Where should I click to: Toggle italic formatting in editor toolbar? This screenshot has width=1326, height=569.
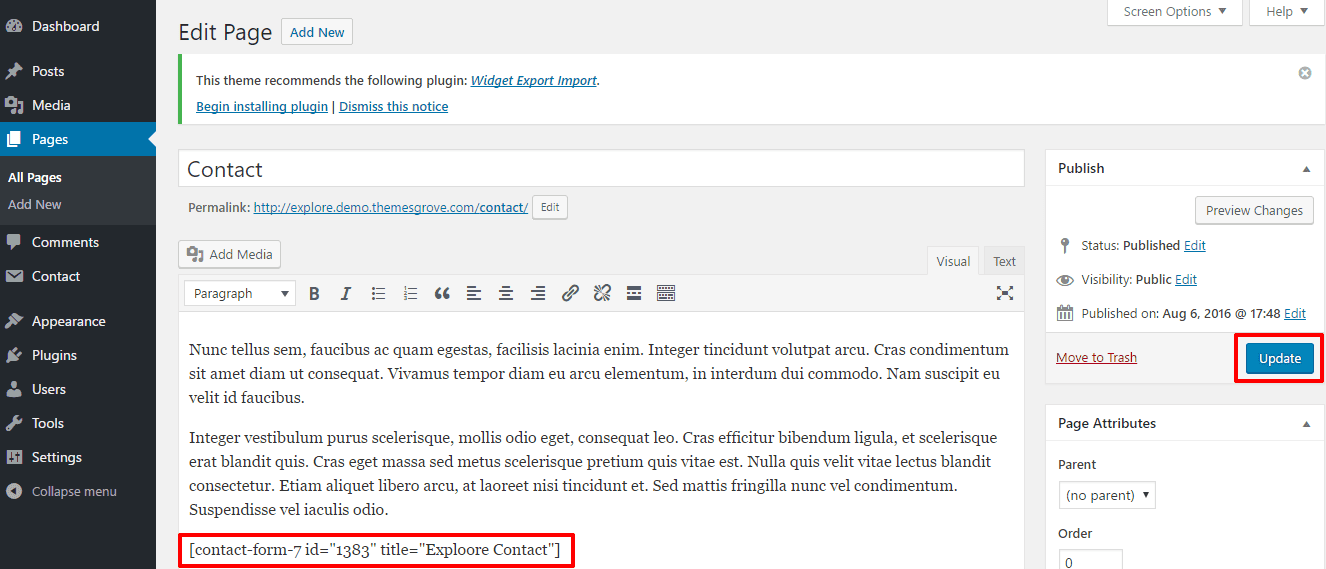pyautogui.click(x=346, y=293)
